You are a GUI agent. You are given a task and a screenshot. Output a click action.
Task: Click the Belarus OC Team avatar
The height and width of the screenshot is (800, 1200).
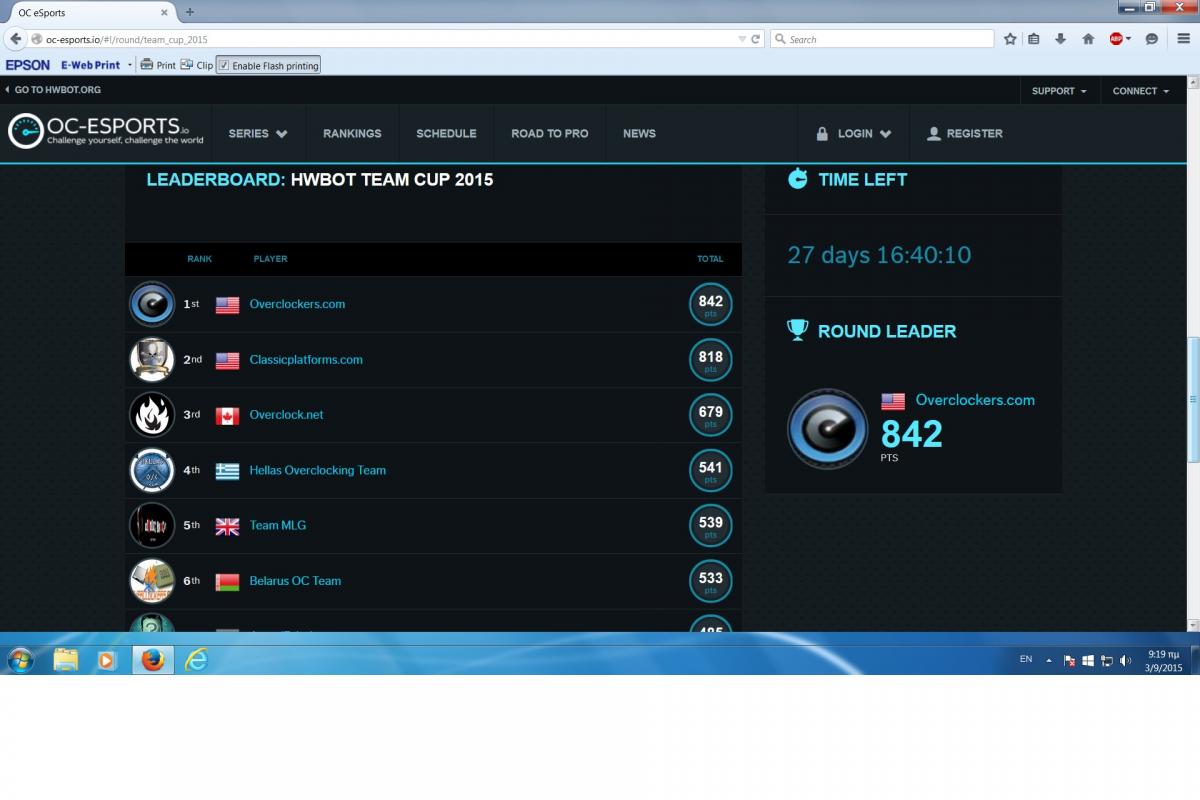pos(152,581)
